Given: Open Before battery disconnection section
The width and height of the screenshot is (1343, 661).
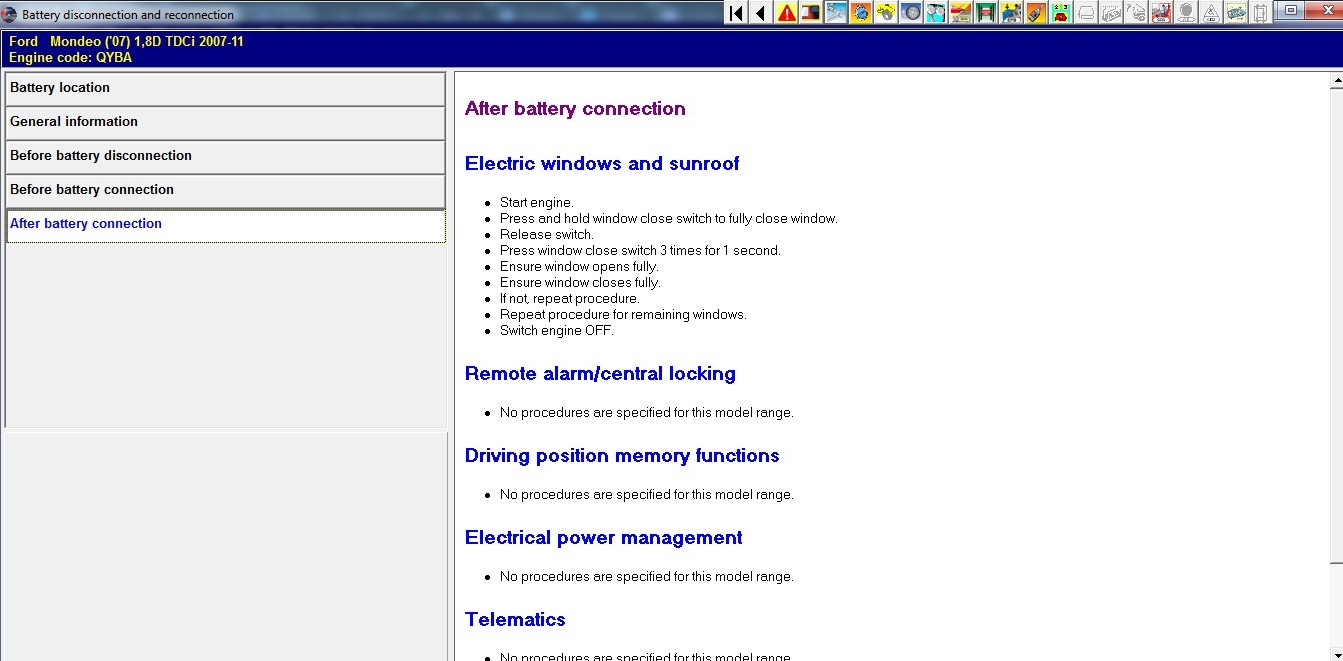Looking at the screenshot, I should click(x=225, y=156).
